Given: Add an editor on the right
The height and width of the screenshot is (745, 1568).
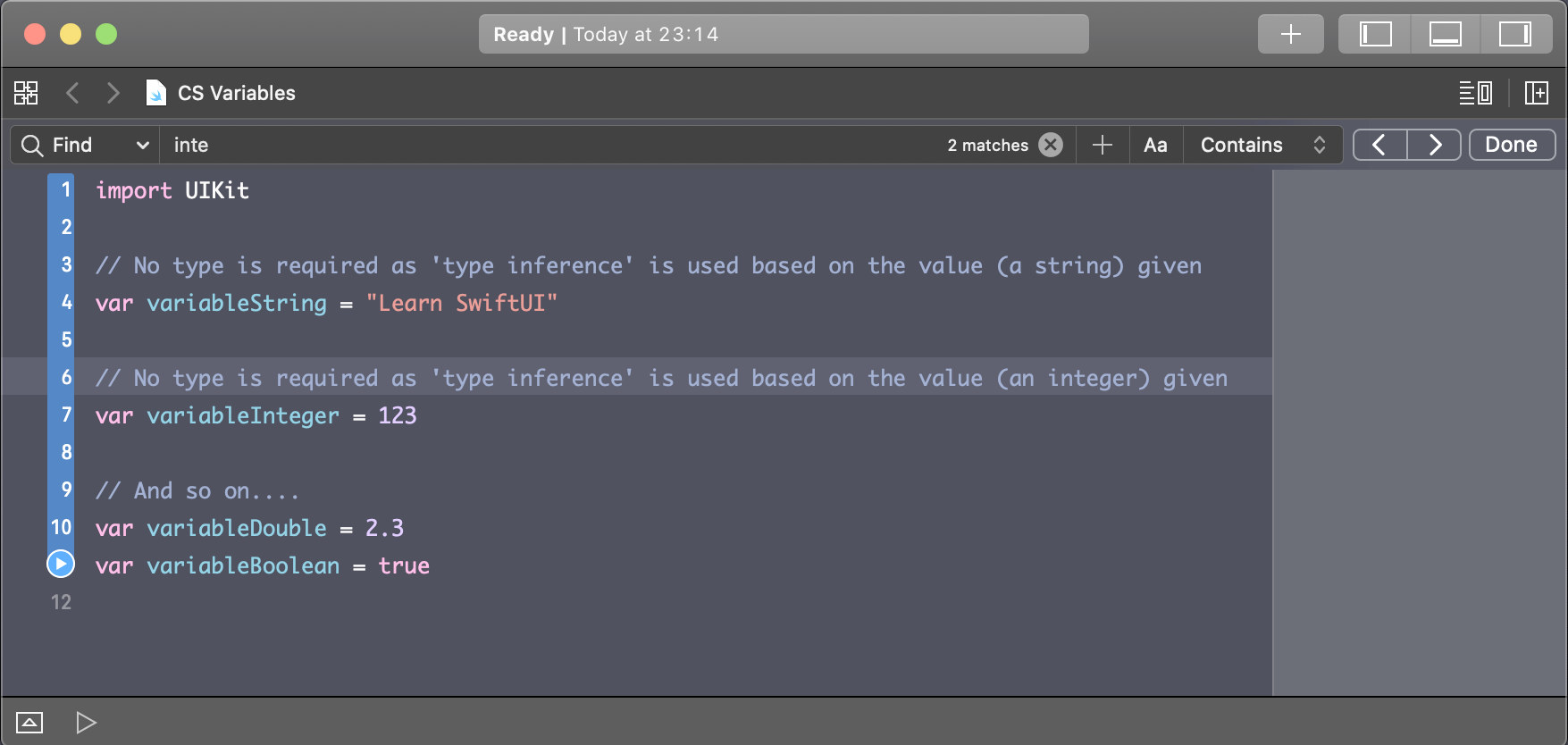Looking at the screenshot, I should click(x=1537, y=93).
